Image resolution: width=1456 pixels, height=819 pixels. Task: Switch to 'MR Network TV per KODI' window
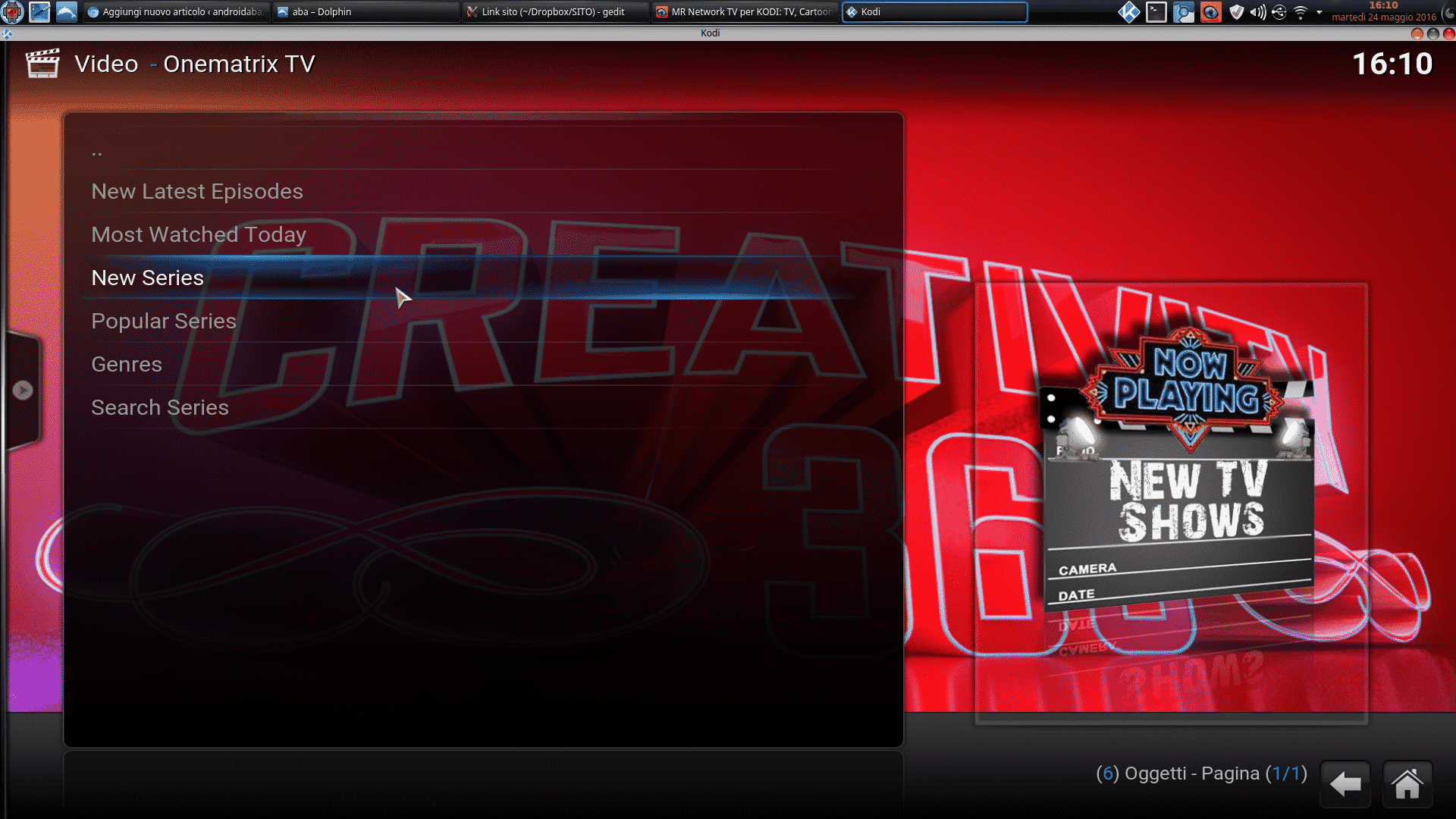tap(745, 11)
